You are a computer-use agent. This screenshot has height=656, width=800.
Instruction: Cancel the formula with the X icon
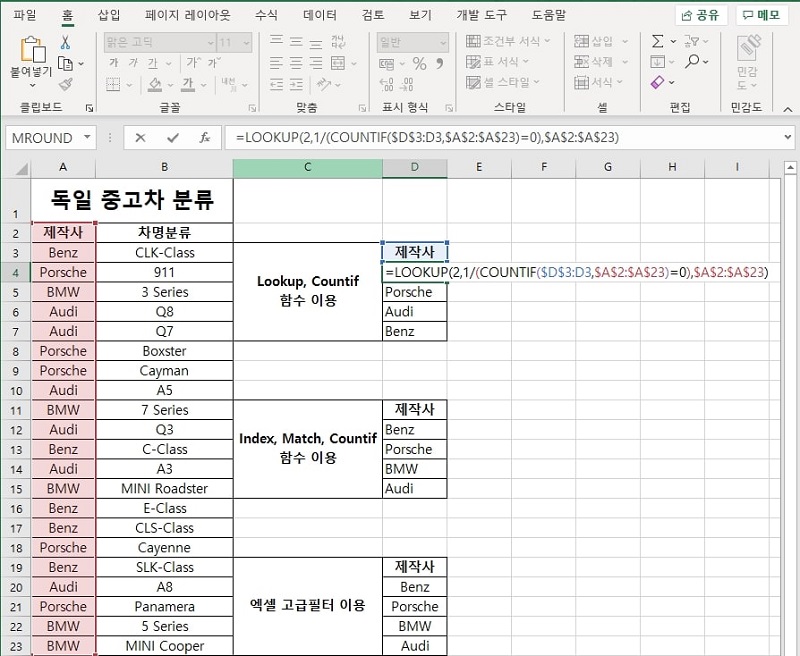click(140, 138)
